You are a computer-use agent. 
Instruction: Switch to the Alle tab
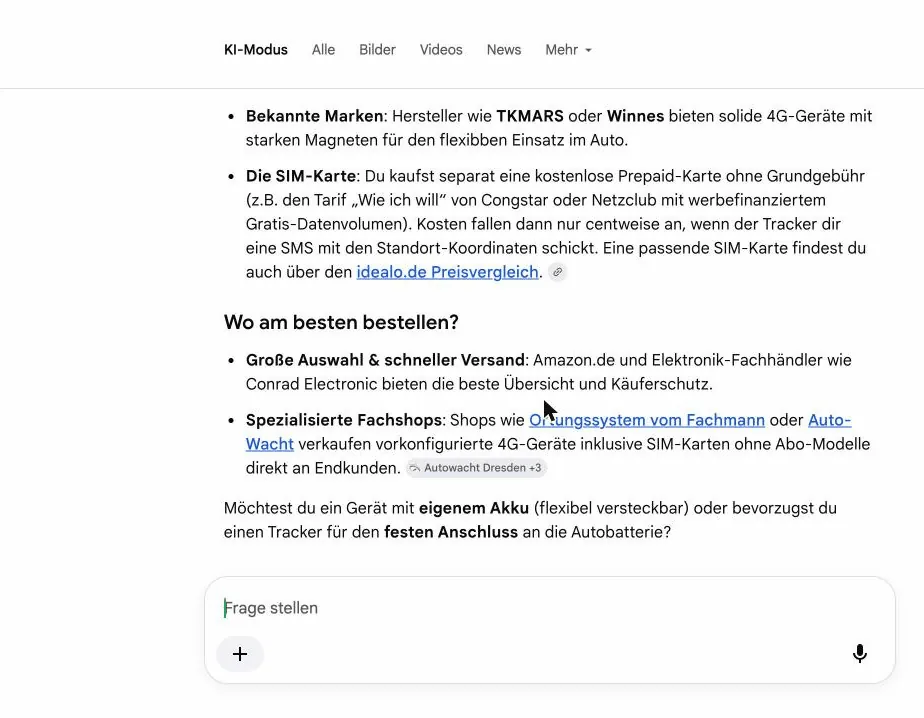[324, 50]
